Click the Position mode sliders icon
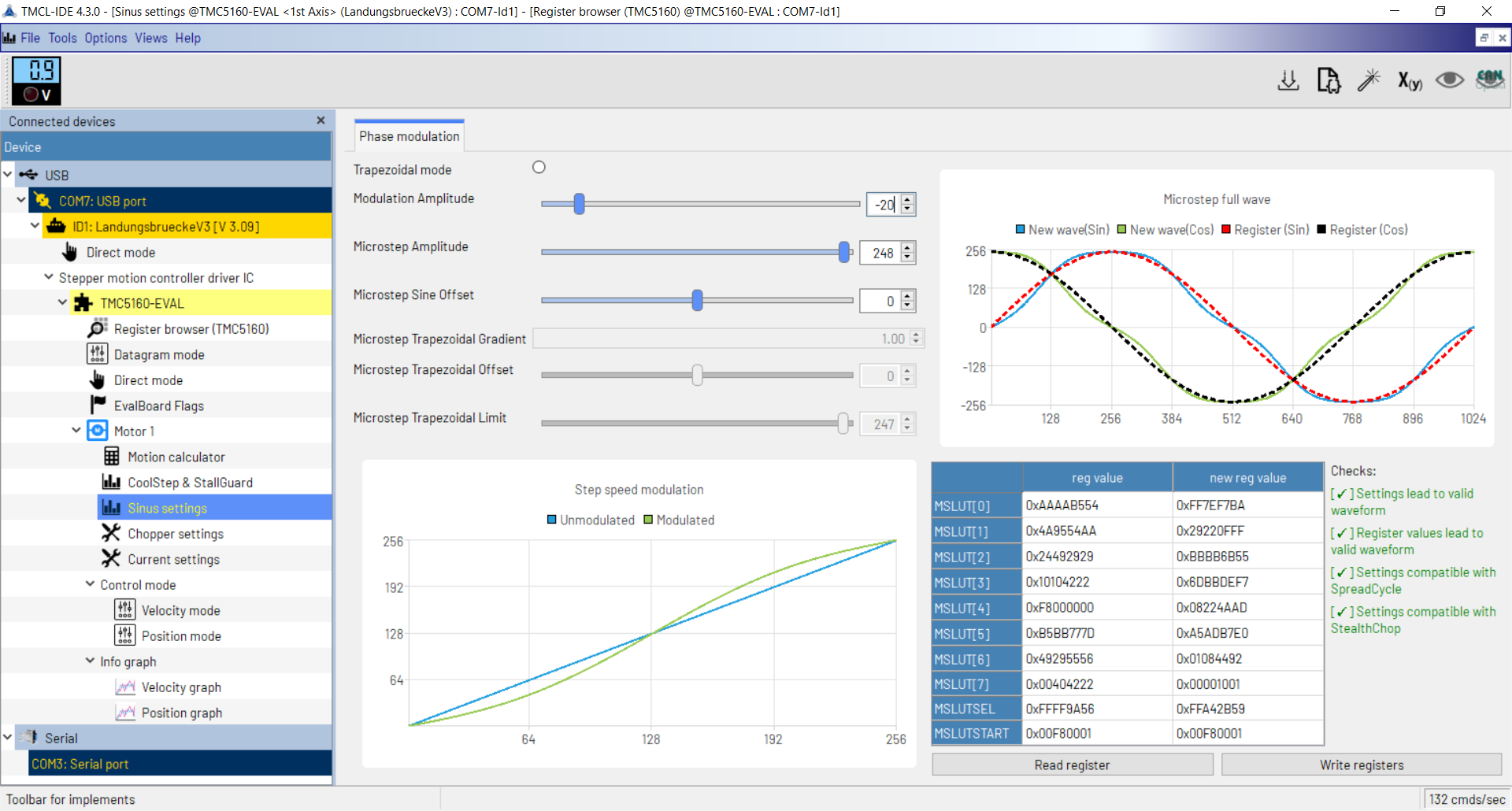This screenshot has width=1512, height=811. 124,635
